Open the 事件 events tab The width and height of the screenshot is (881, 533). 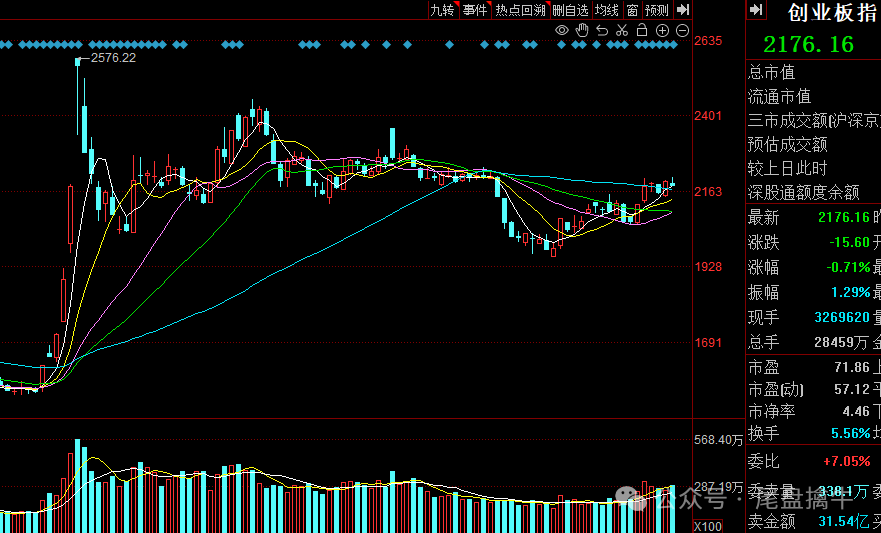(x=475, y=10)
